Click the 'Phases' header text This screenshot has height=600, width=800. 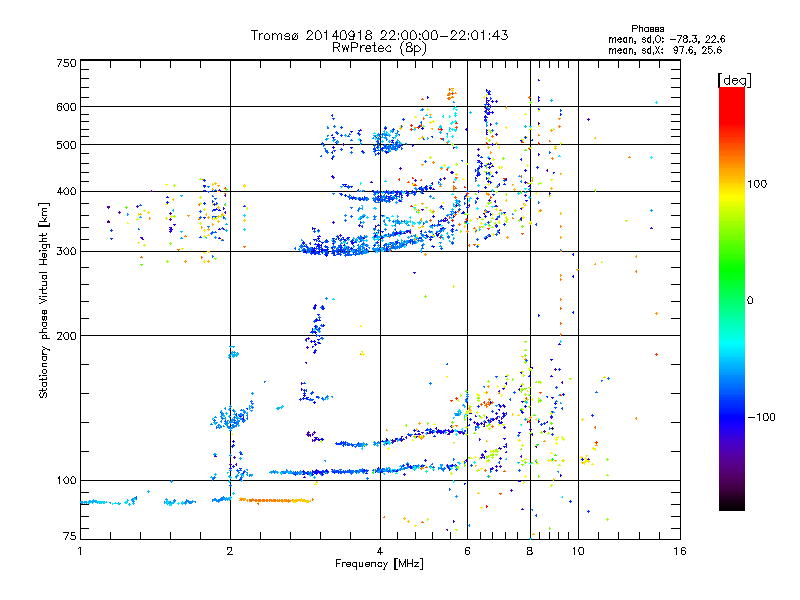click(647, 29)
